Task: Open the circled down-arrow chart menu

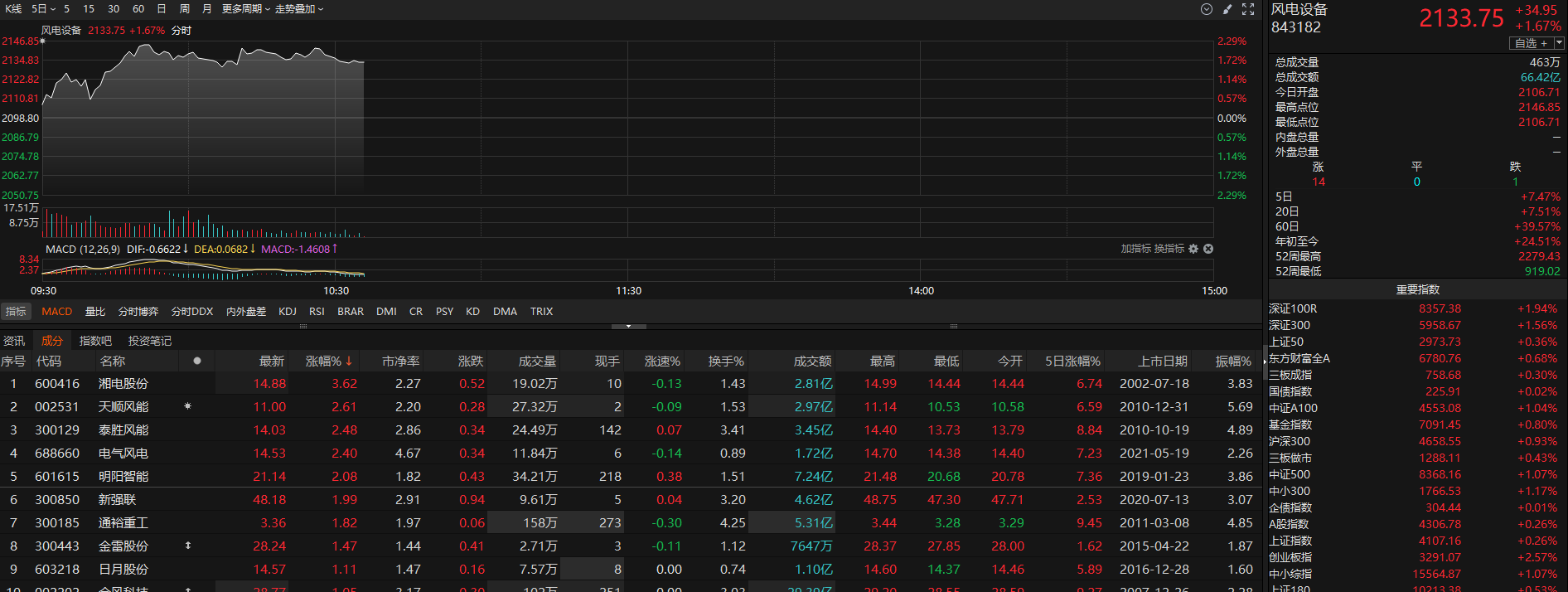Action: click(x=1207, y=9)
